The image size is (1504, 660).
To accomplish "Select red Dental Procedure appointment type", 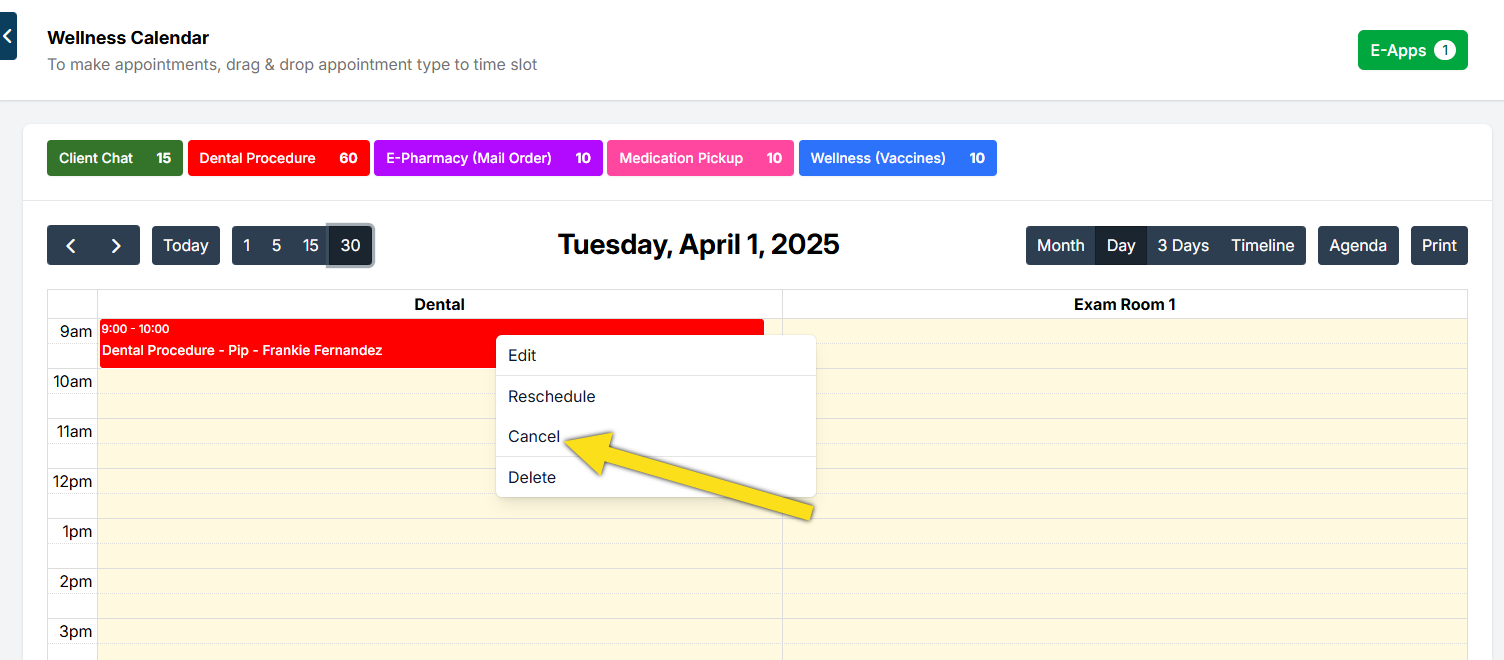I will point(278,158).
